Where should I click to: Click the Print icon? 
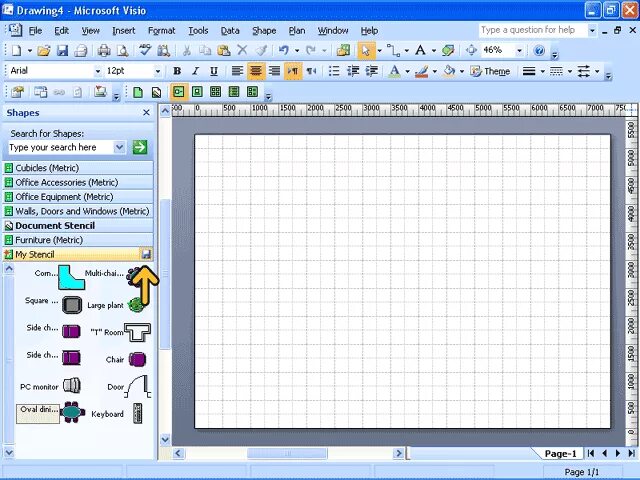coord(104,51)
